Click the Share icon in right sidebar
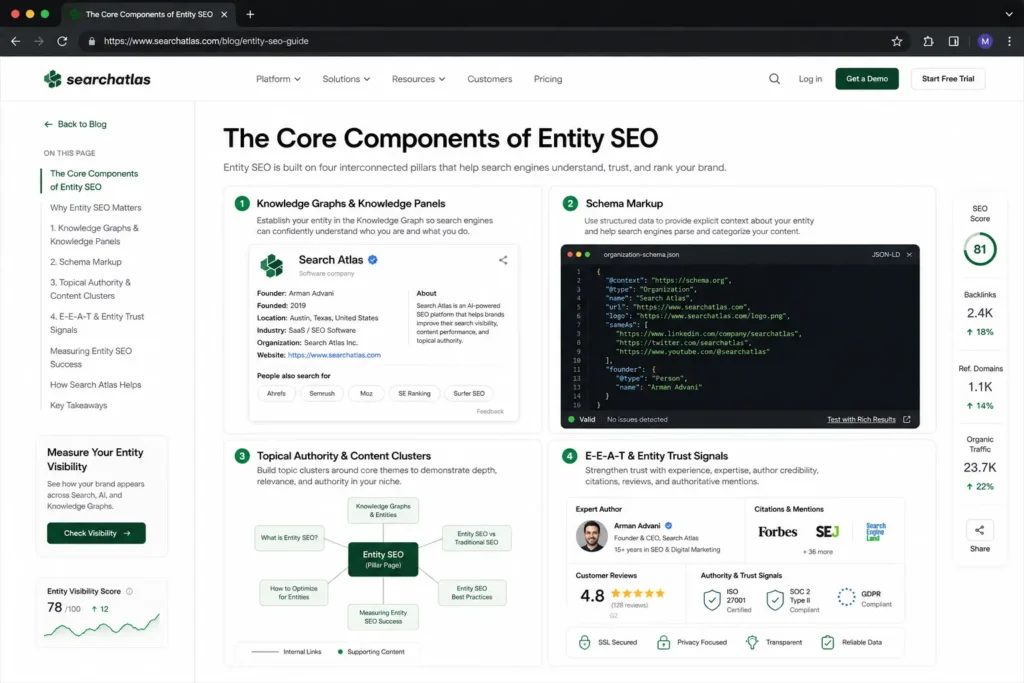The width and height of the screenshot is (1024, 683). [980, 530]
